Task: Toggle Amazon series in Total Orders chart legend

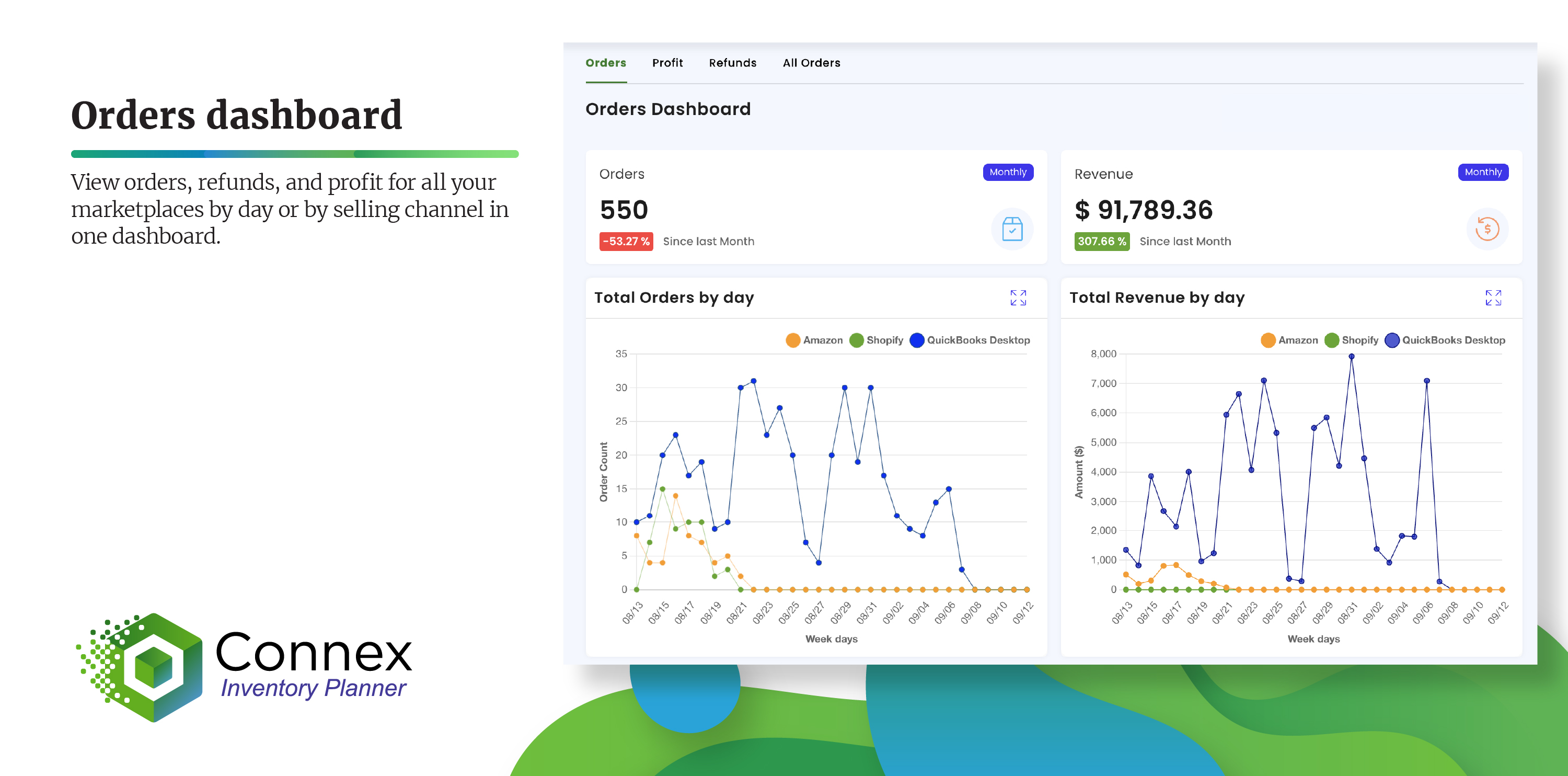Action: point(814,340)
